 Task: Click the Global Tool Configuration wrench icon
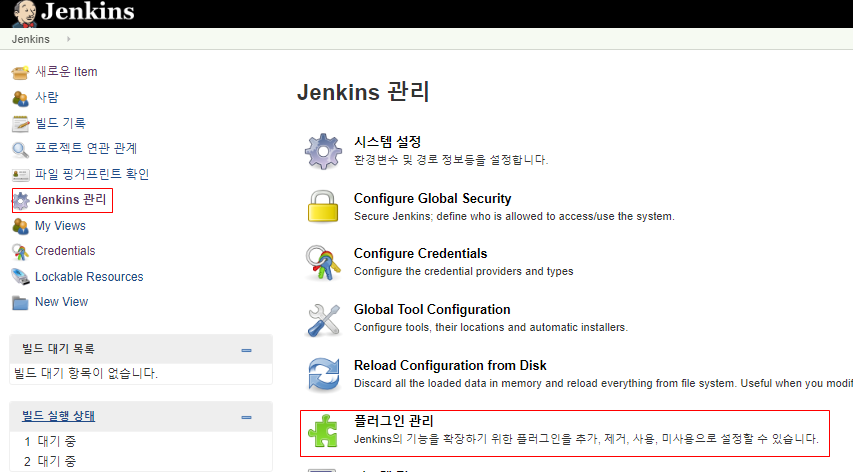pos(323,320)
